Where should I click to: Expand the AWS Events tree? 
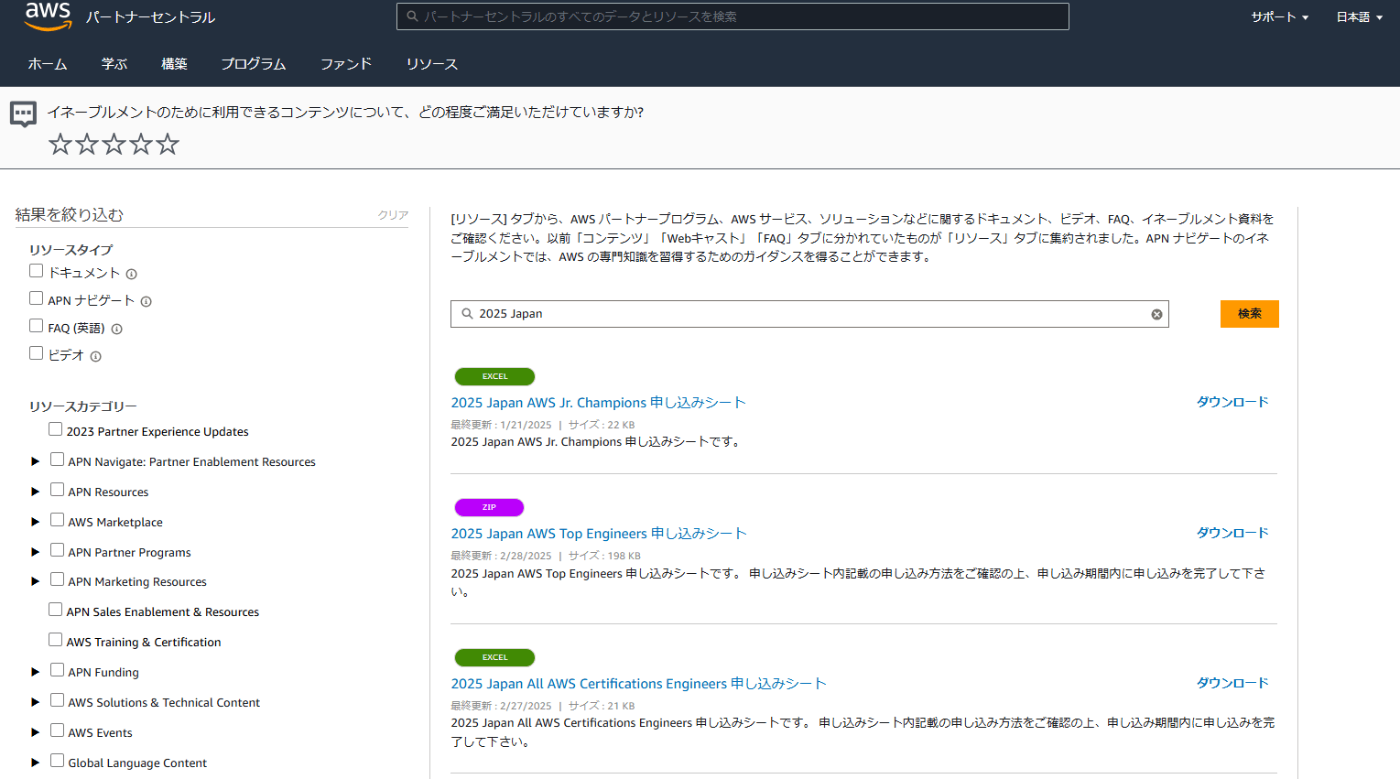coord(35,732)
